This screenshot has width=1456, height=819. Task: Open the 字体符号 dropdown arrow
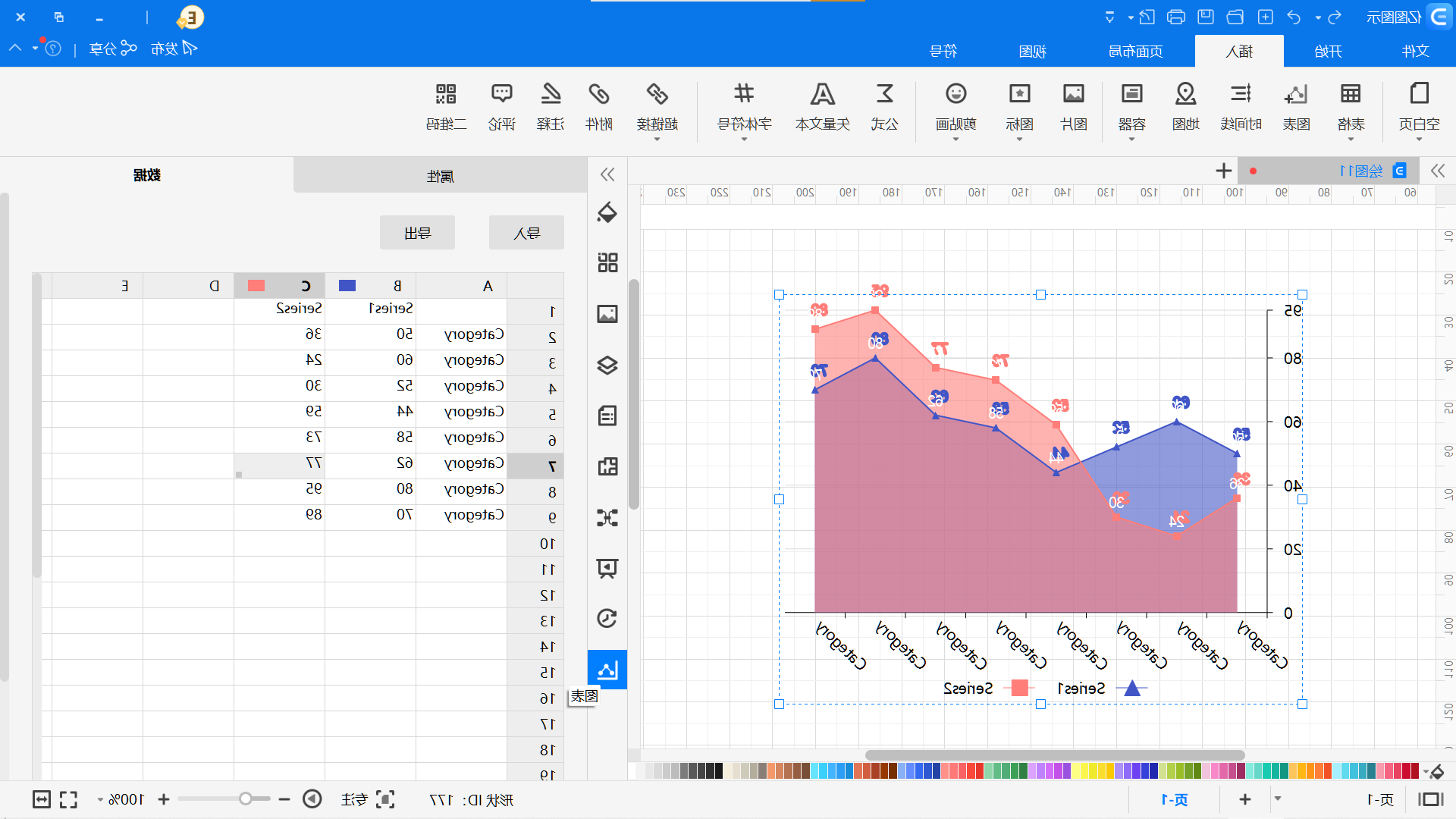point(744,140)
